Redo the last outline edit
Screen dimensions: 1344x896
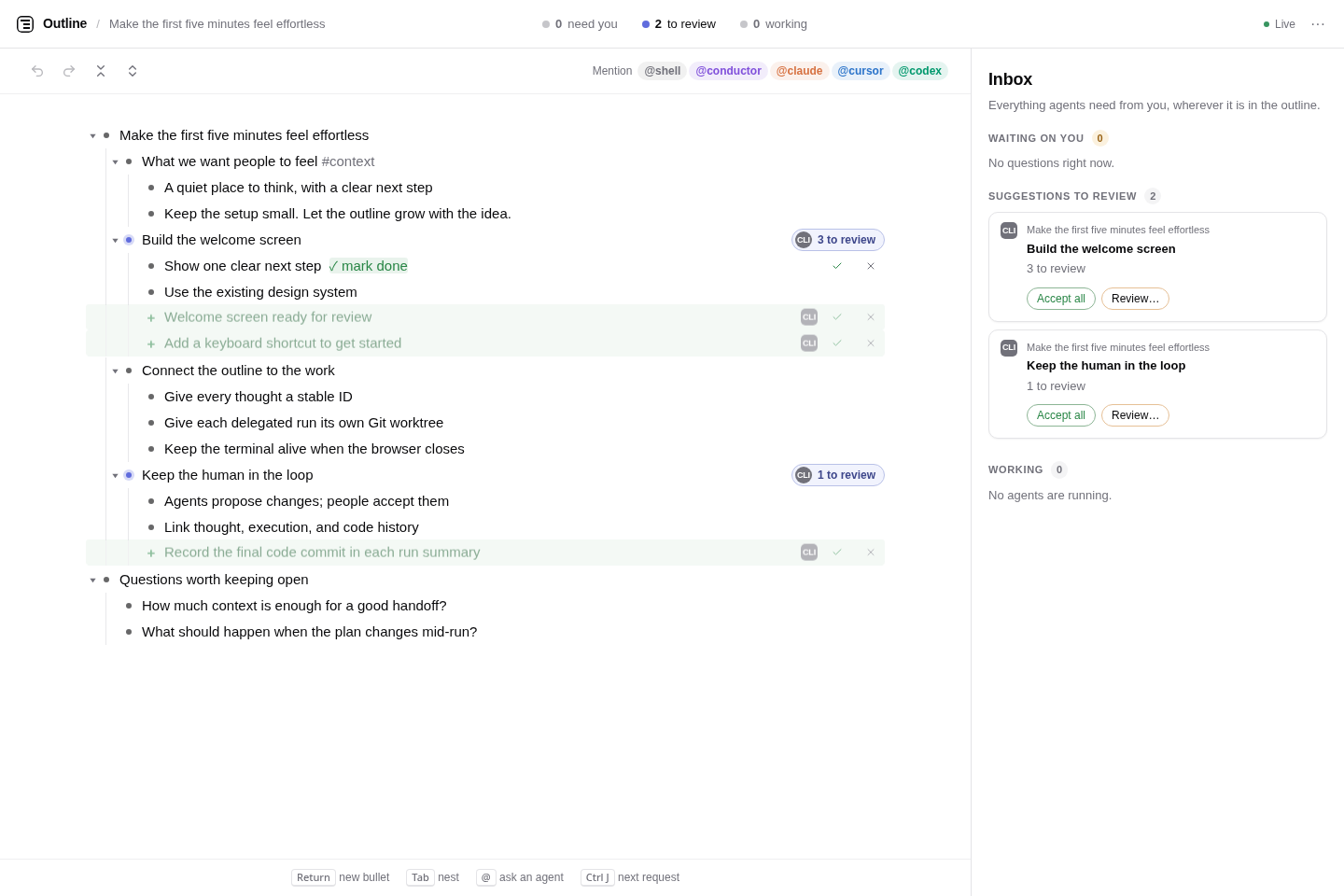click(x=69, y=71)
